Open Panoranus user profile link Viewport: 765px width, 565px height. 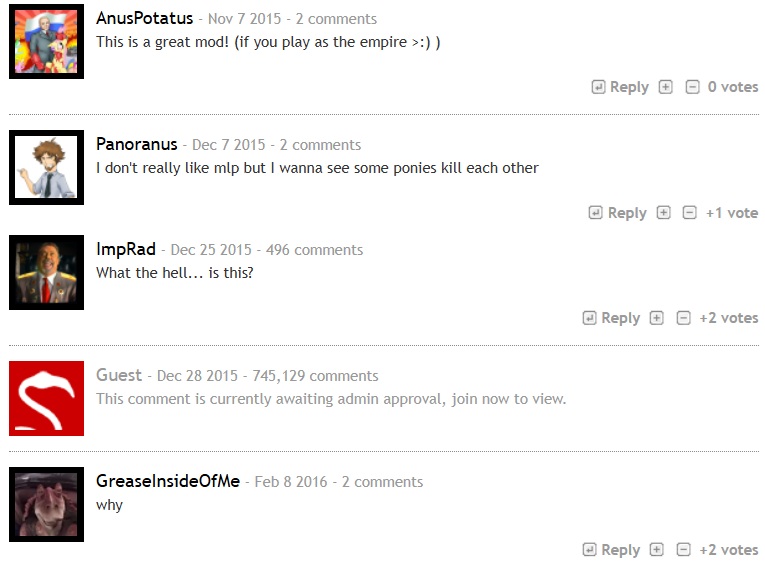tap(137, 144)
